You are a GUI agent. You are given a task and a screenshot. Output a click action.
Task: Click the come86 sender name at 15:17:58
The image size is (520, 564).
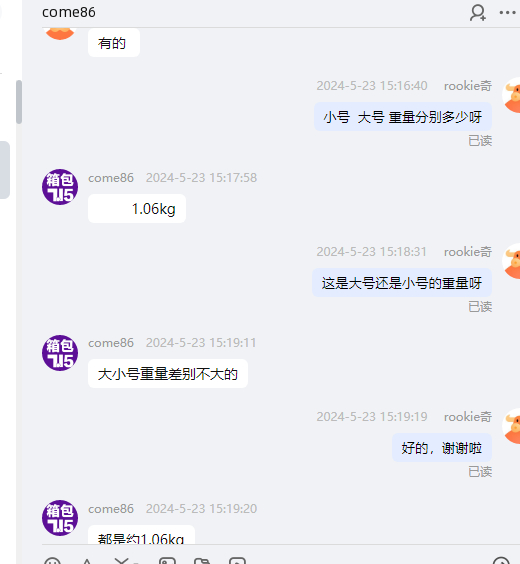[x=111, y=178]
